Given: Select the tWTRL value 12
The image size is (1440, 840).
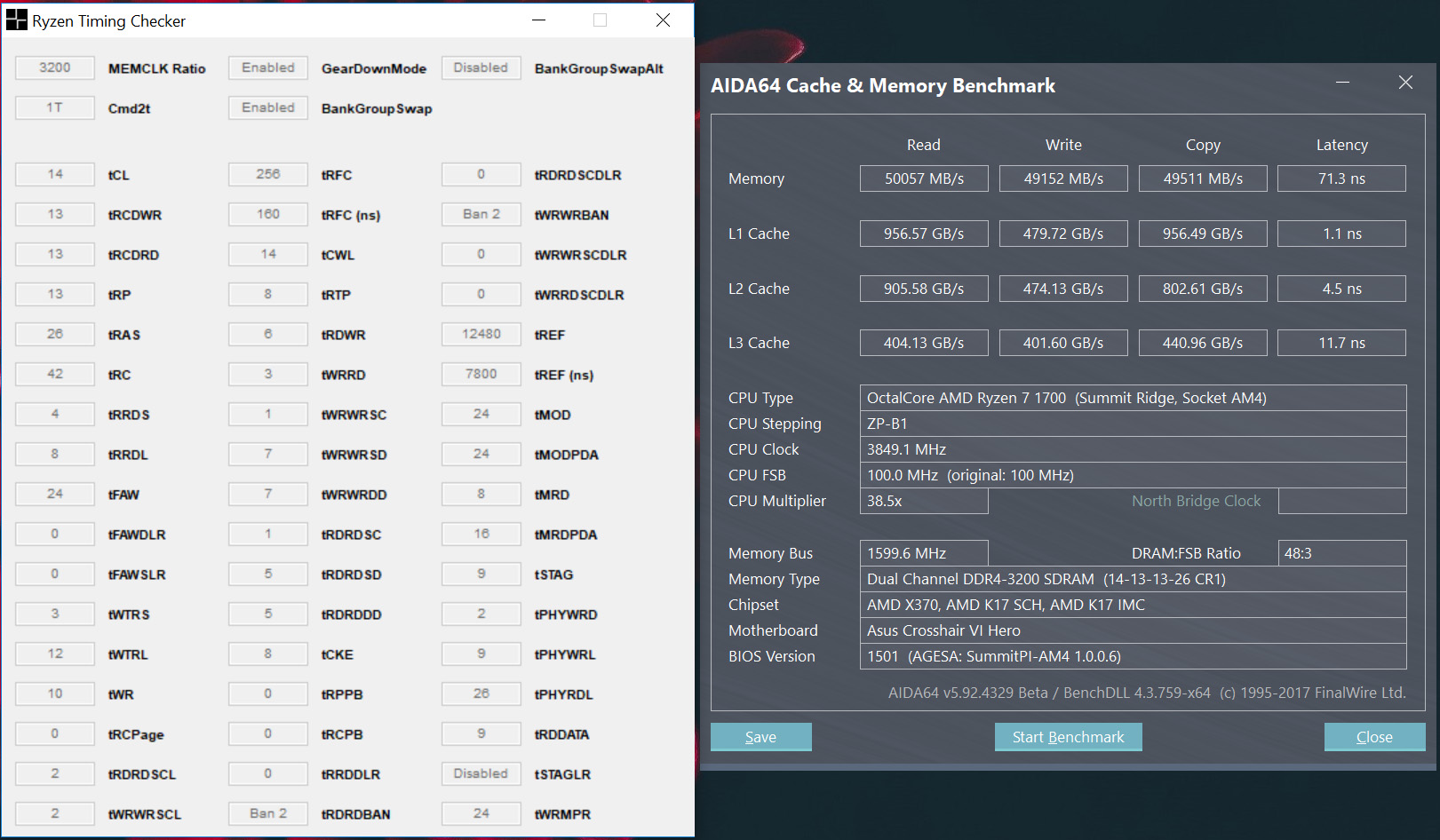Looking at the screenshot, I should click(55, 654).
